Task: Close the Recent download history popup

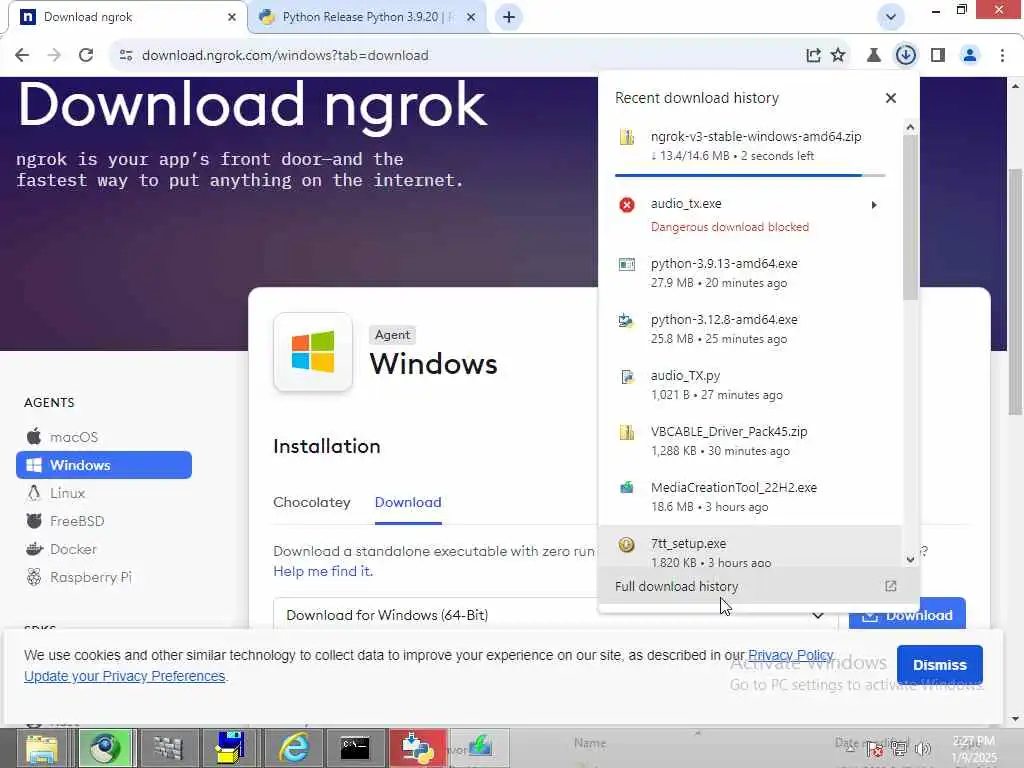Action: click(x=891, y=98)
